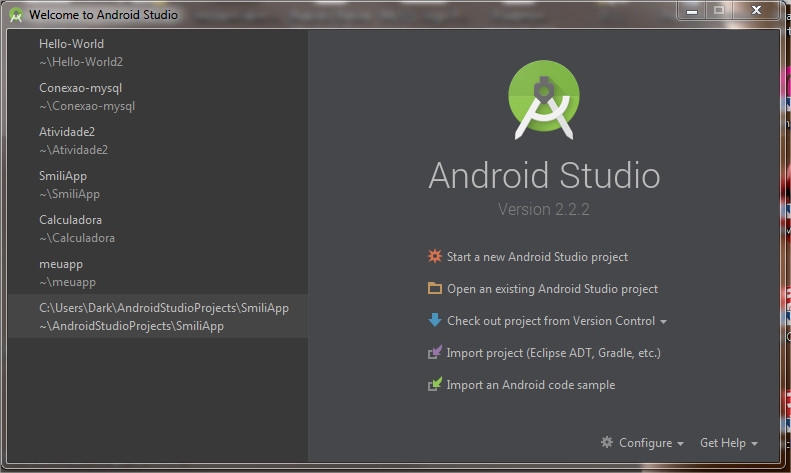Click the Version 2.2.2 label
This screenshot has height=473, width=791.
coord(544,209)
